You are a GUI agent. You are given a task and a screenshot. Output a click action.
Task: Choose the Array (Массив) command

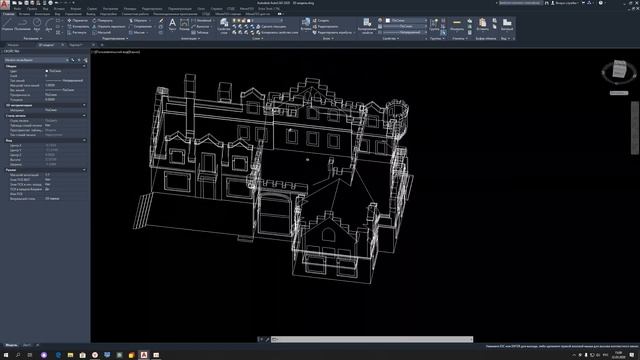(x=137, y=32)
